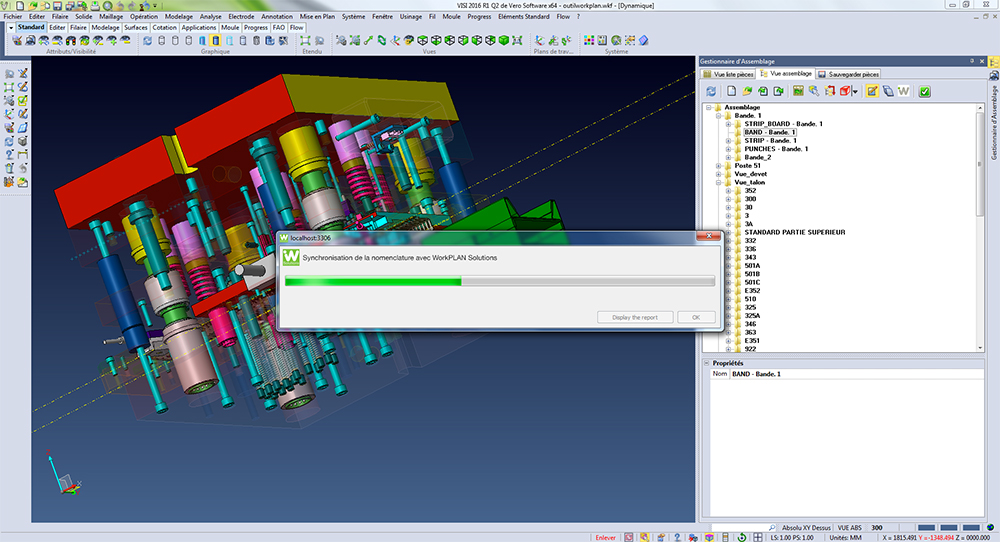Click the green checkmark validate icon
This screenshot has height=542, width=1000.
tap(925, 91)
